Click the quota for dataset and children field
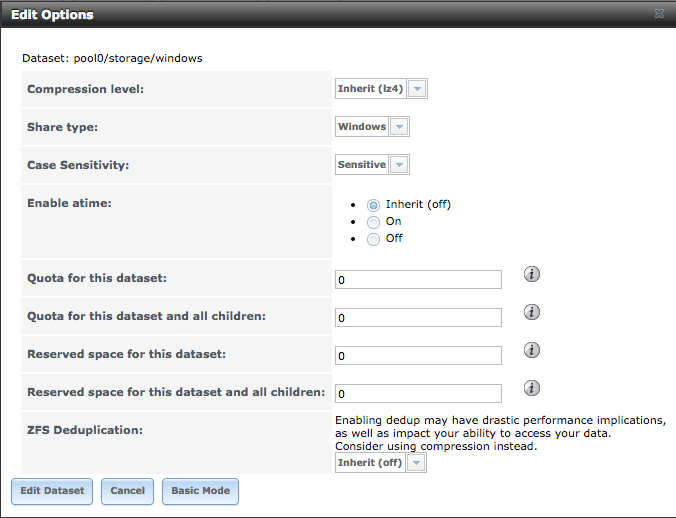This screenshot has width=676, height=518. [x=418, y=318]
